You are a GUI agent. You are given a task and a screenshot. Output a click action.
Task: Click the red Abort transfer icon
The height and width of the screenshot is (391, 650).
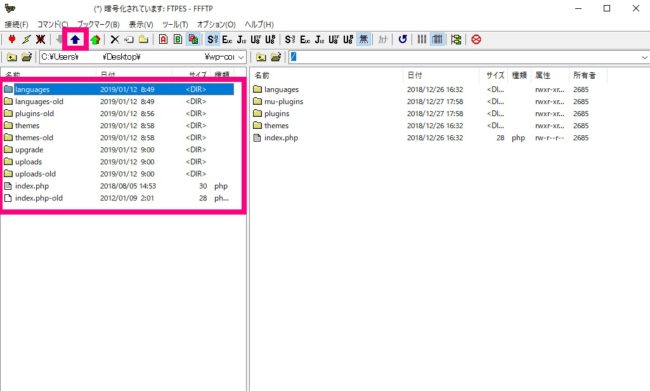pyautogui.click(x=476, y=39)
